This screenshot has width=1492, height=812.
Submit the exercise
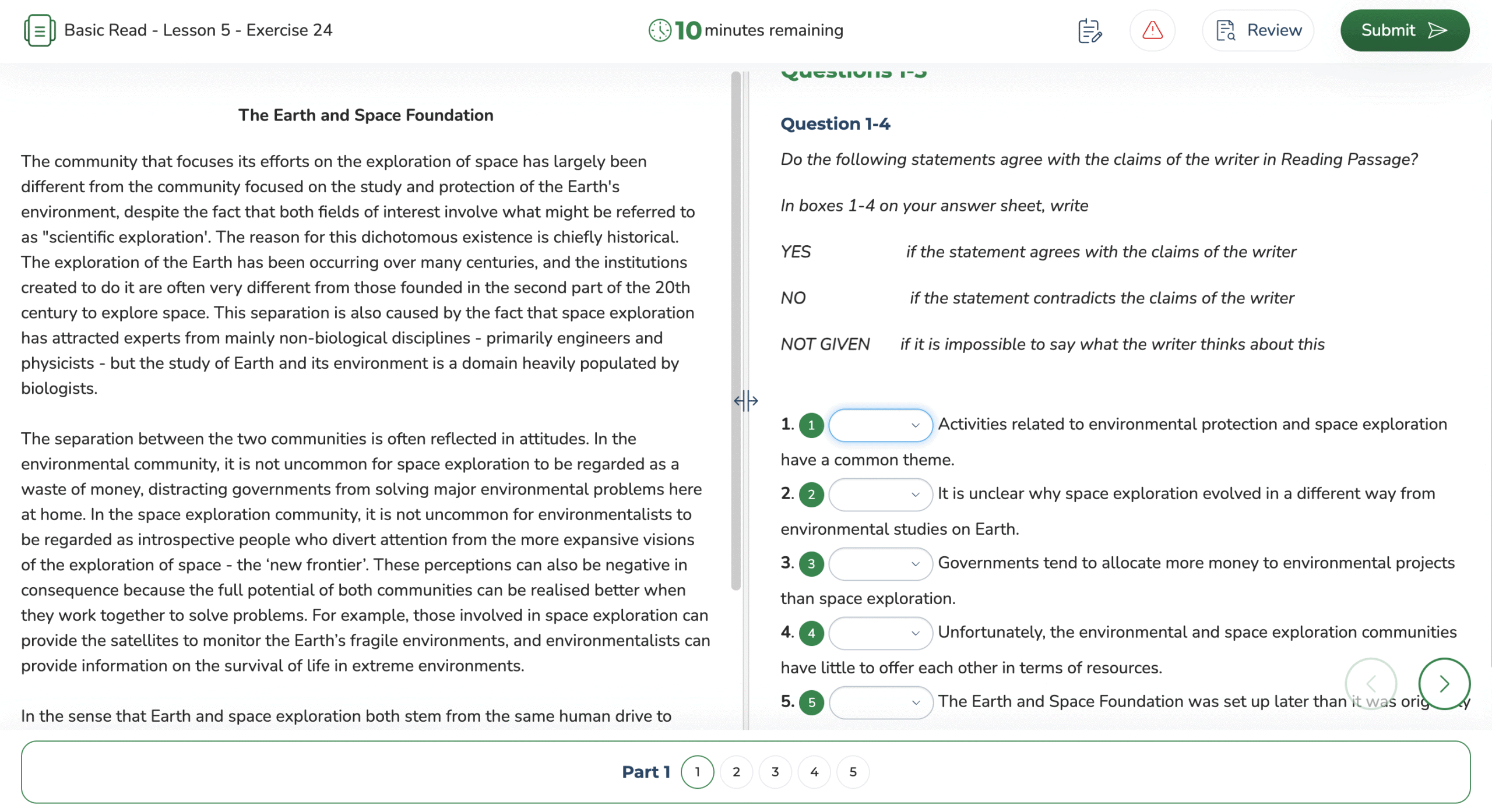(1405, 30)
